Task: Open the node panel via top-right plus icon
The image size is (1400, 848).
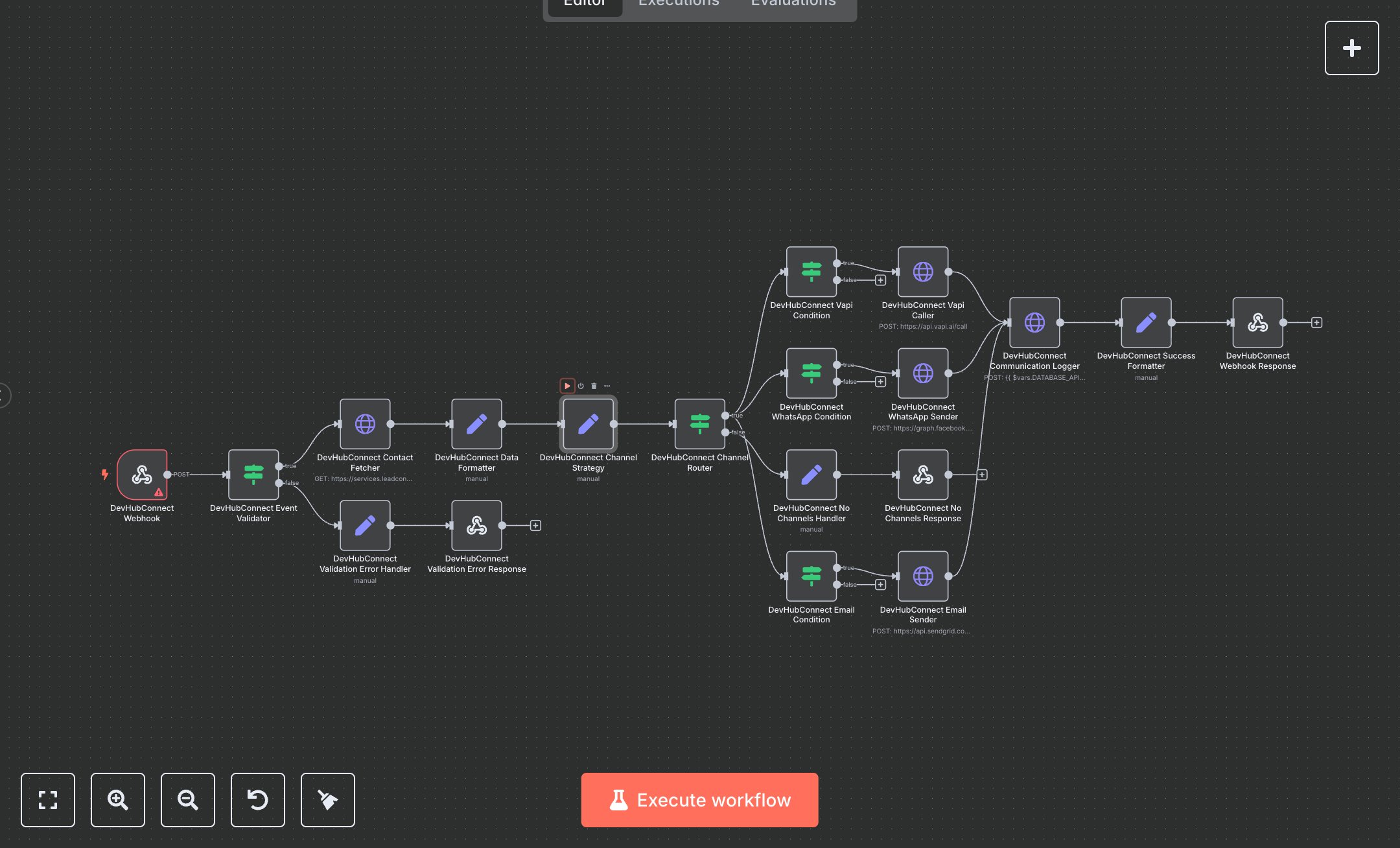Action: pos(1352,47)
